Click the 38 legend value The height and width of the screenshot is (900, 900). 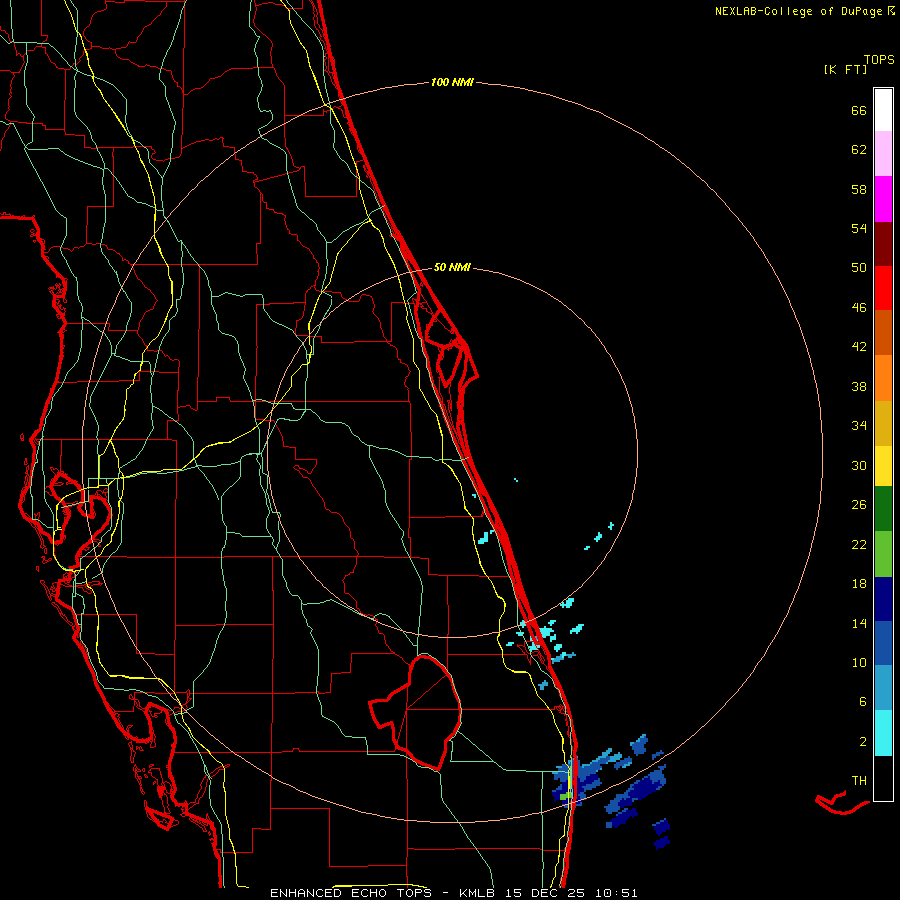859,387
